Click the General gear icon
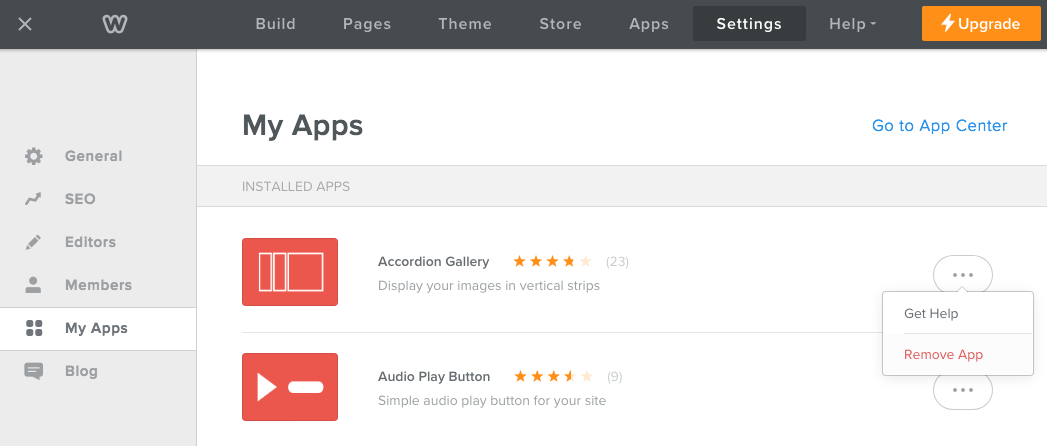The height and width of the screenshot is (446, 1047). pyautogui.click(x=33, y=156)
